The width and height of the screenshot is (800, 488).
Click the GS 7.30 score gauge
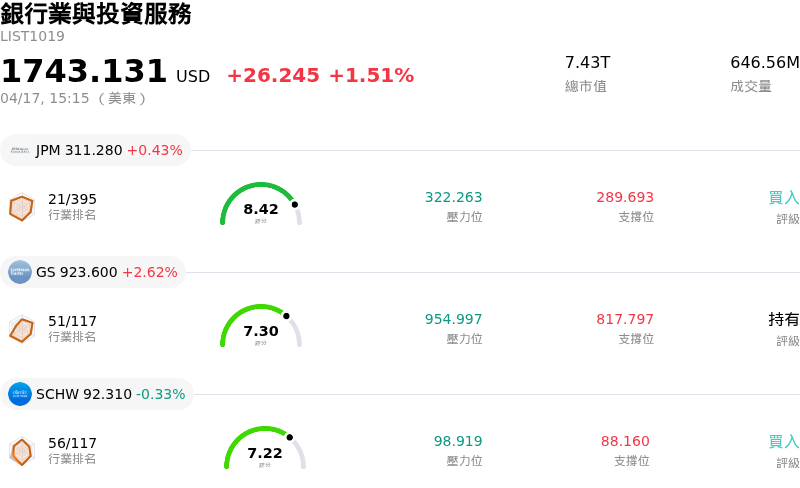261,327
